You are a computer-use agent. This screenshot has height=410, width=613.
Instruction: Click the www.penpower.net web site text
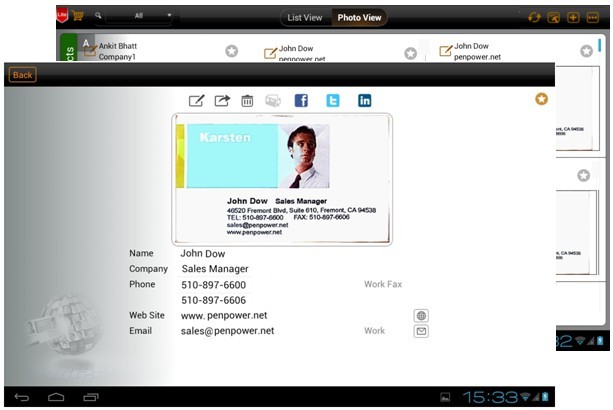(224, 315)
